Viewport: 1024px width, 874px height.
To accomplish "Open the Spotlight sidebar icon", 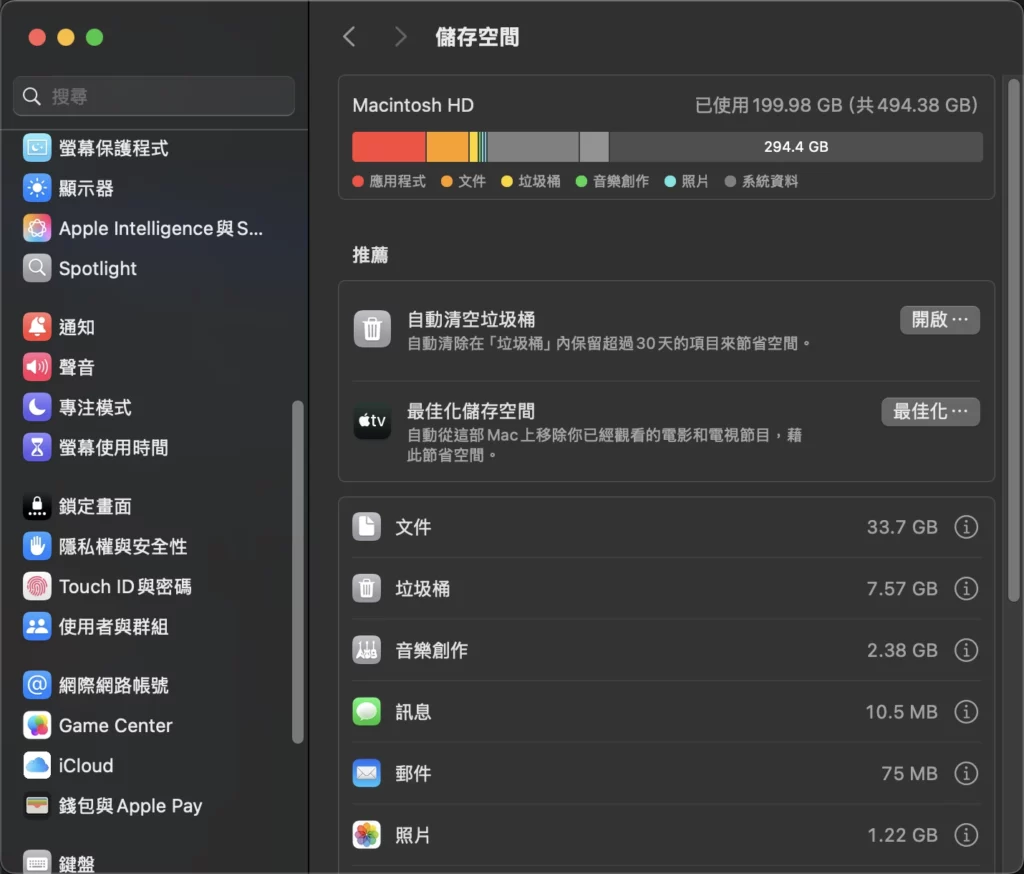I will [x=37, y=268].
